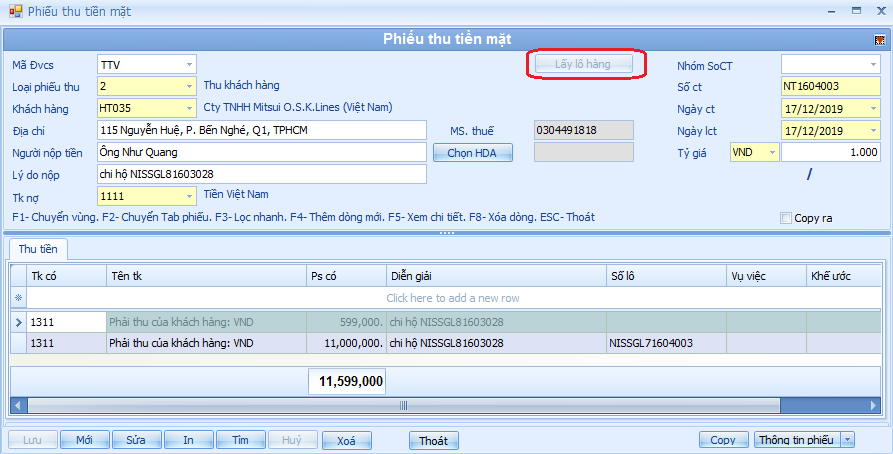
Task: Click the horizontal scrollbar thumb in the grid
Action: [404, 406]
